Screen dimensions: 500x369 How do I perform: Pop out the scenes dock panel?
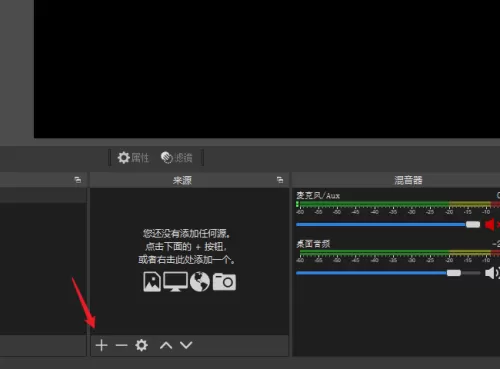[78, 180]
